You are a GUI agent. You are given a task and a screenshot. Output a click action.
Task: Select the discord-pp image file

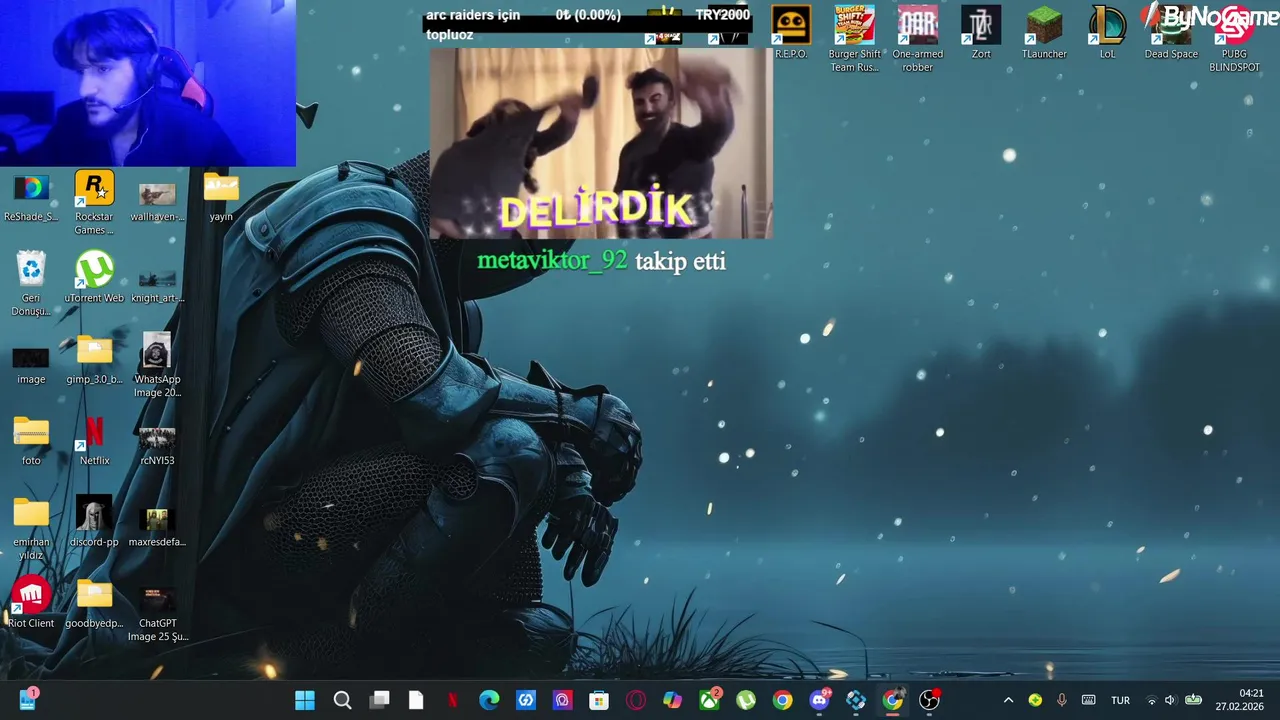pos(94,522)
